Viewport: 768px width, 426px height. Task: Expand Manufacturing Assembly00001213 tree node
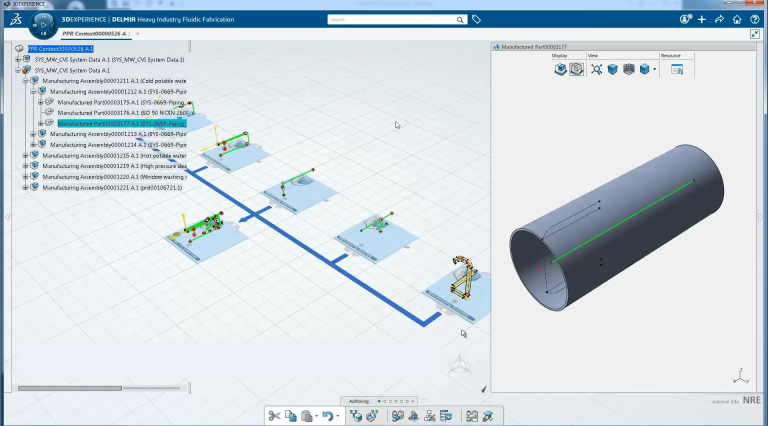(x=33, y=134)
